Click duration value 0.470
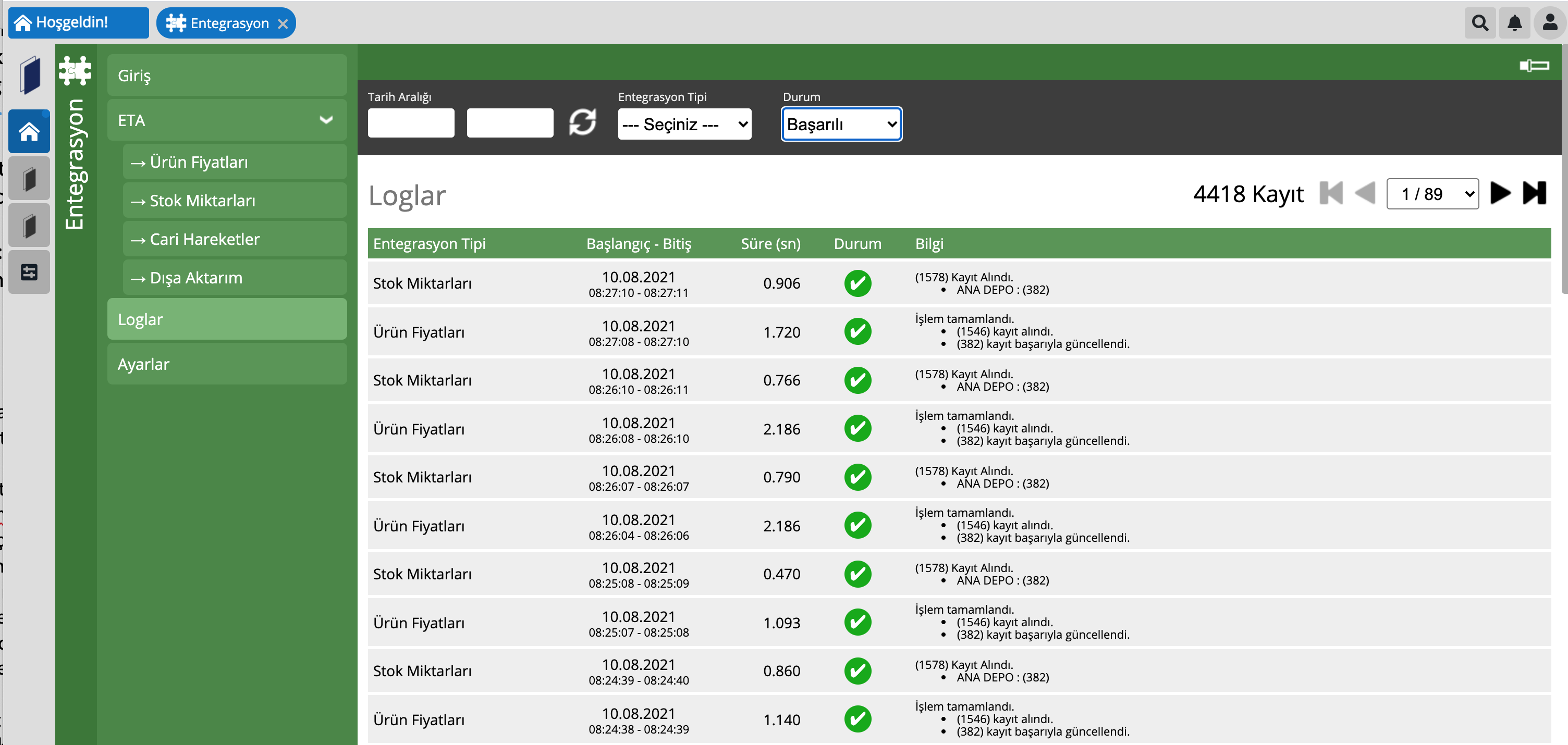Screen dimensions: 1568x745 (781, 574)
